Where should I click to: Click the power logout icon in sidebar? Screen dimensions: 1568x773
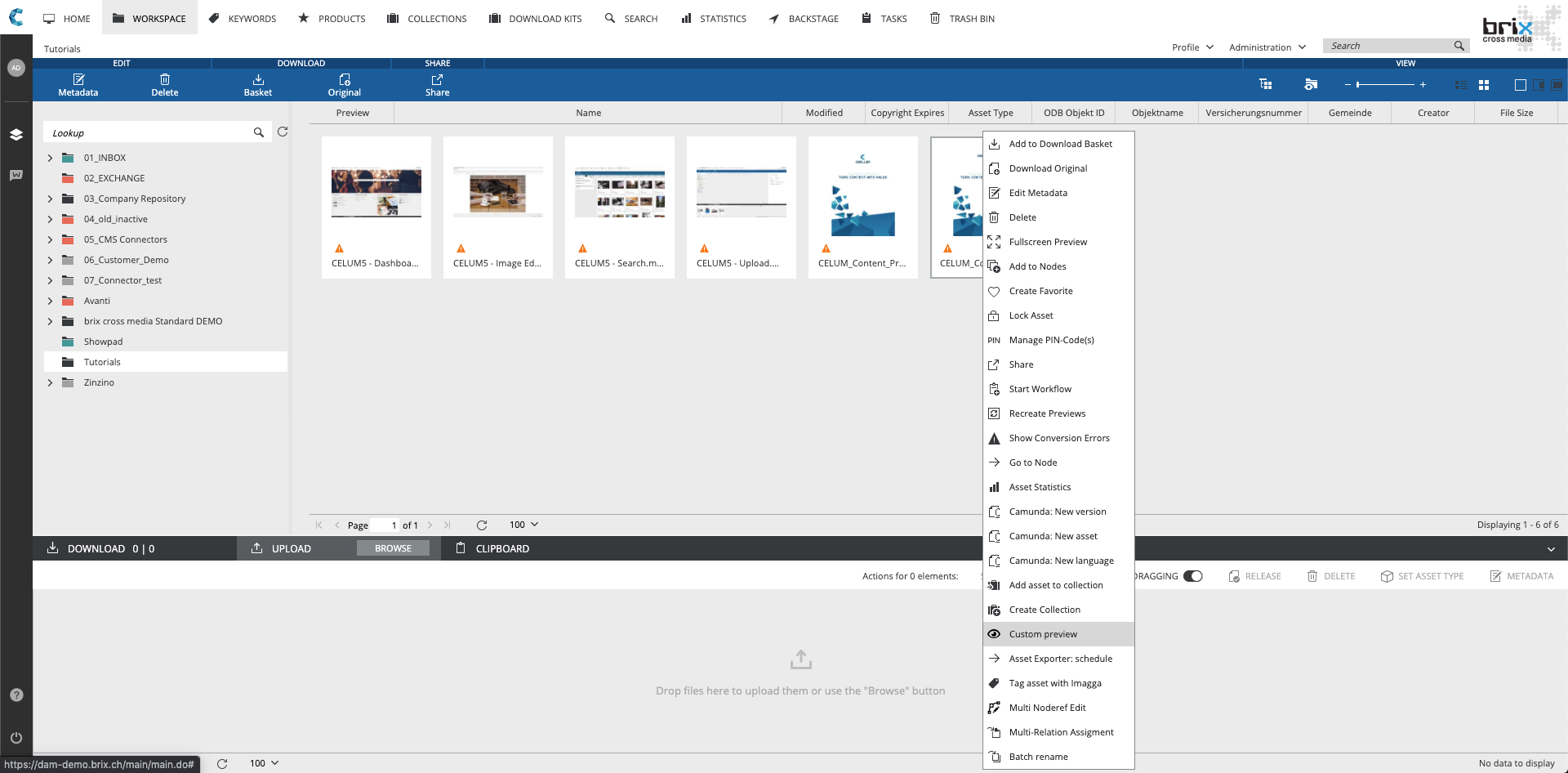16,737
